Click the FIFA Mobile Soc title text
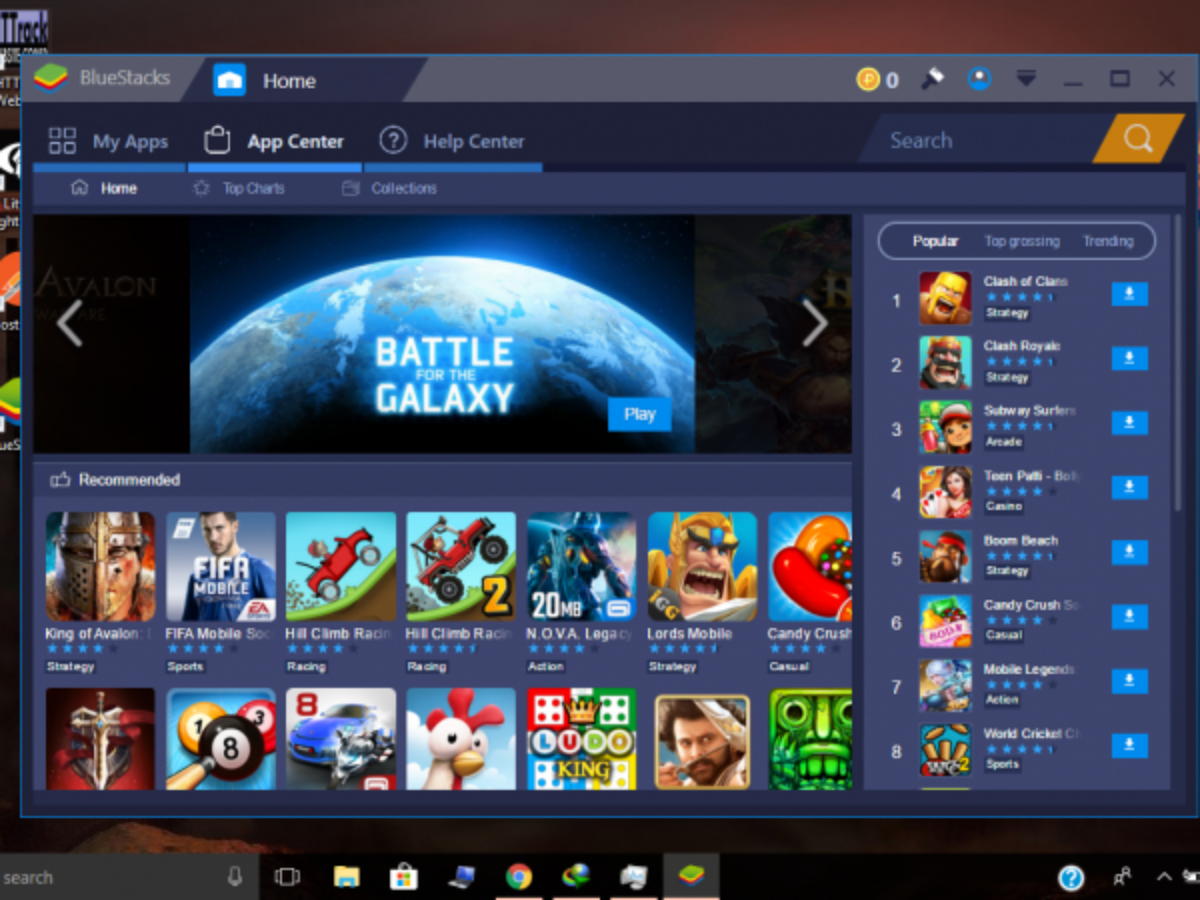Screen dimensions: 1200x900 [x=218, y=634]
